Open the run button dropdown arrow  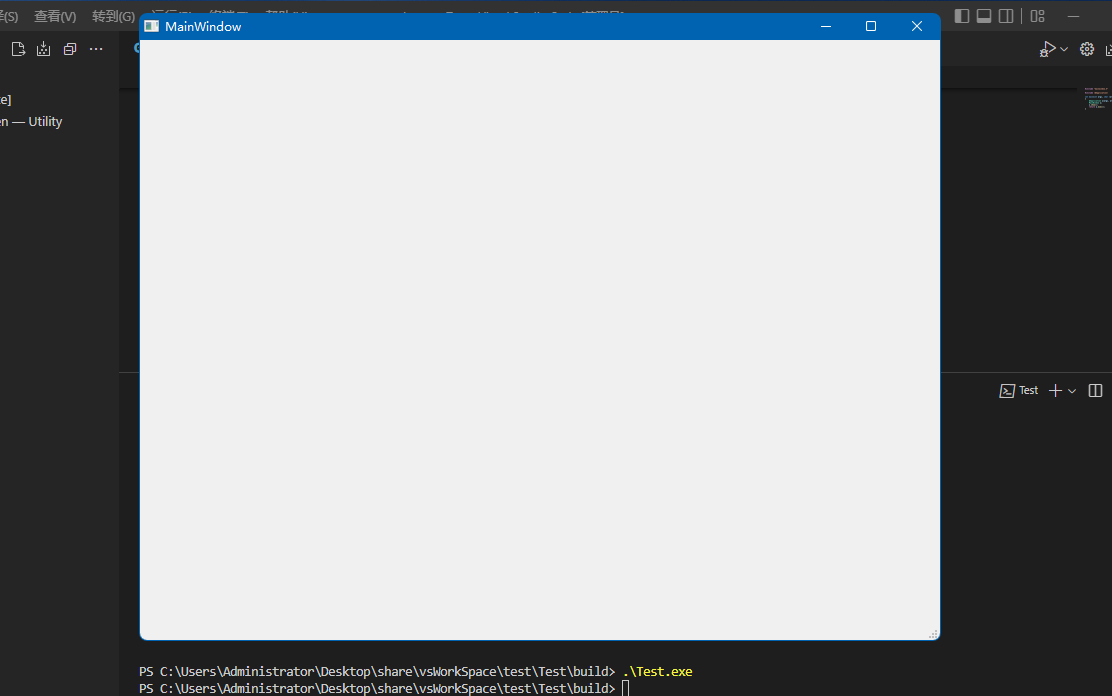pyautogui.click(x=1062, y=48)
